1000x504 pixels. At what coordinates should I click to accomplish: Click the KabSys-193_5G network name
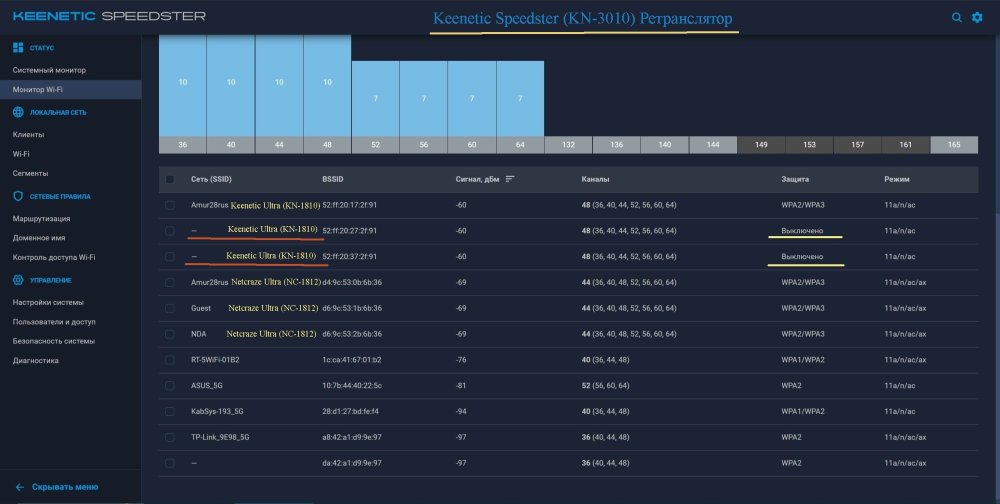216,411
